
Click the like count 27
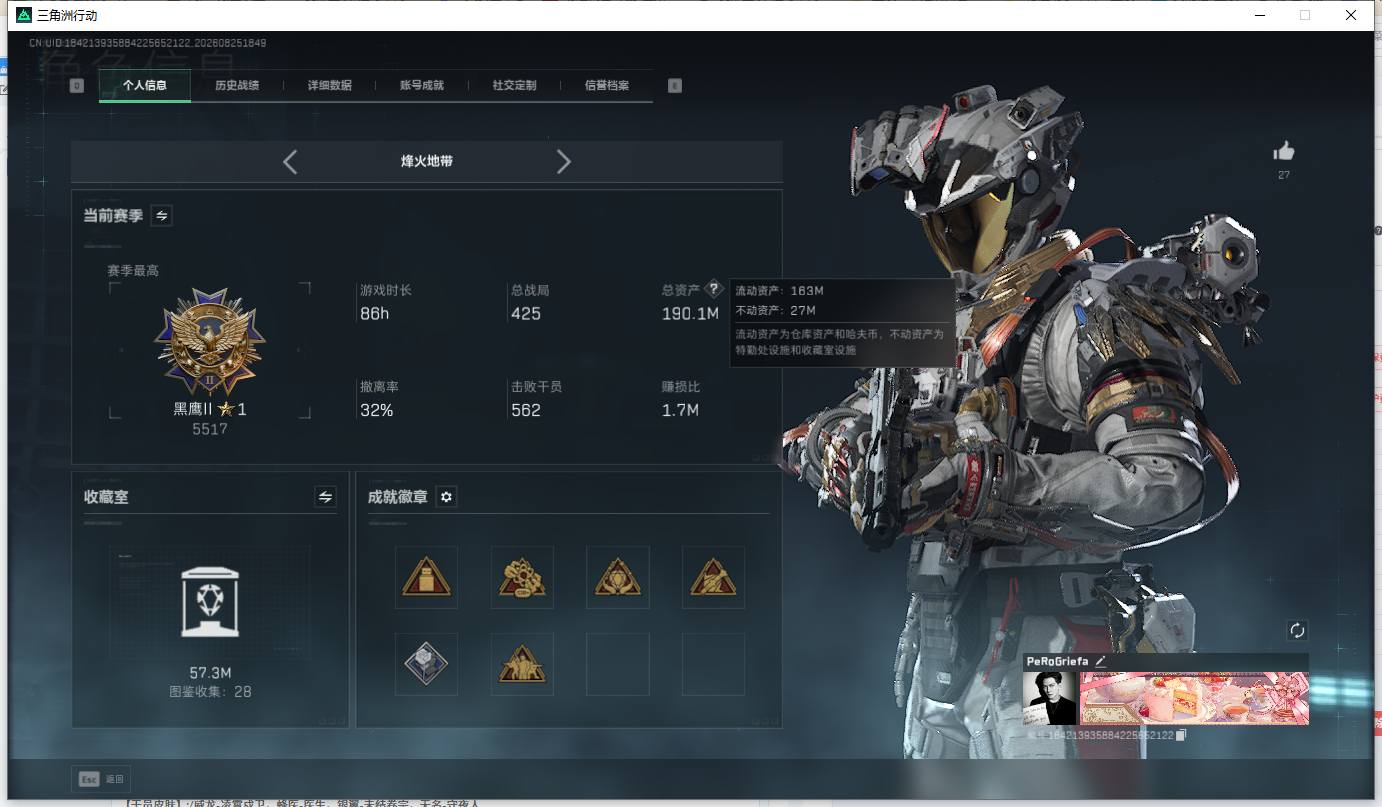[1284, 176]
